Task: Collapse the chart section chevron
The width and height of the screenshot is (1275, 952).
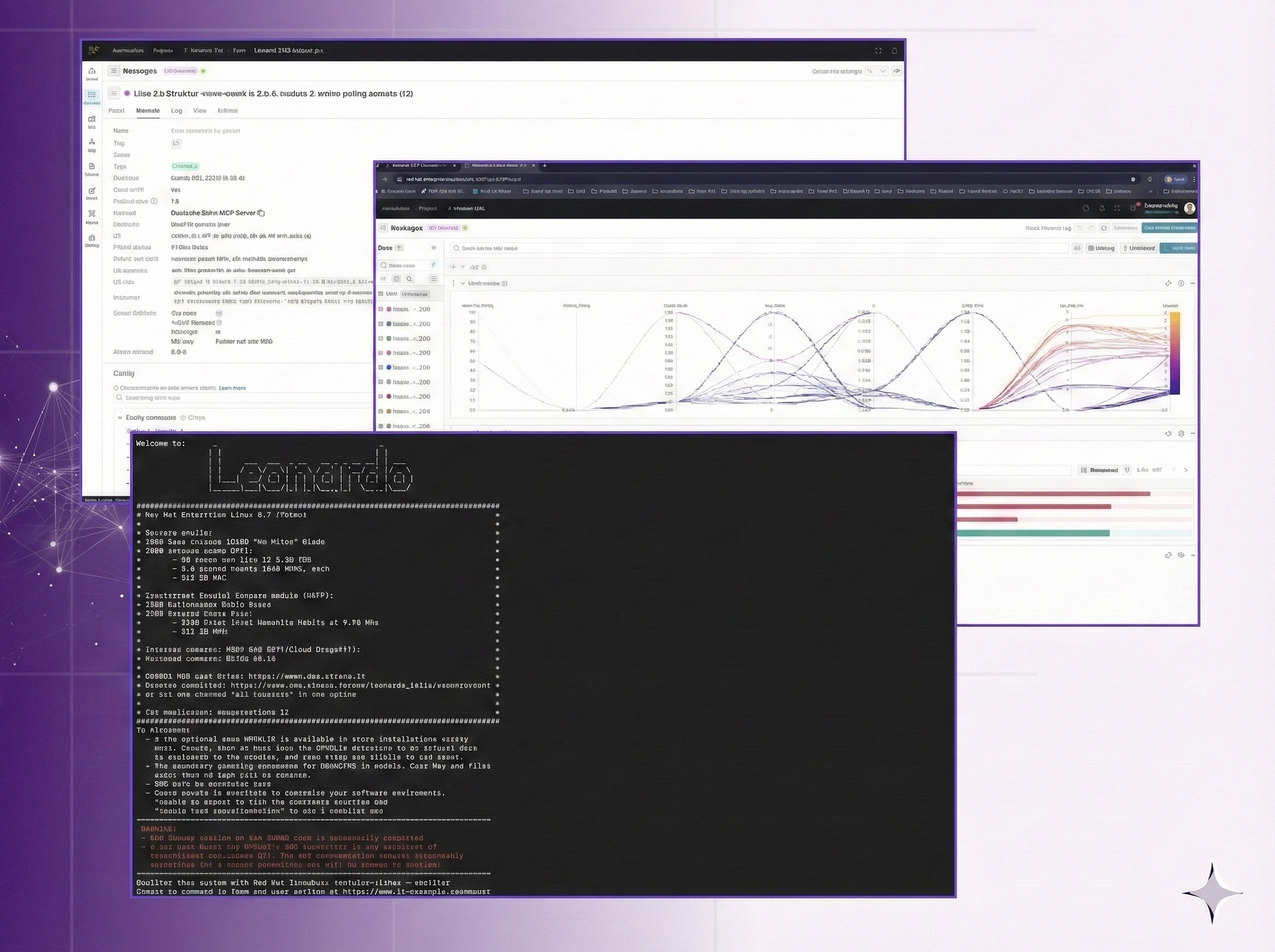Action: click(x=463, y=283)
